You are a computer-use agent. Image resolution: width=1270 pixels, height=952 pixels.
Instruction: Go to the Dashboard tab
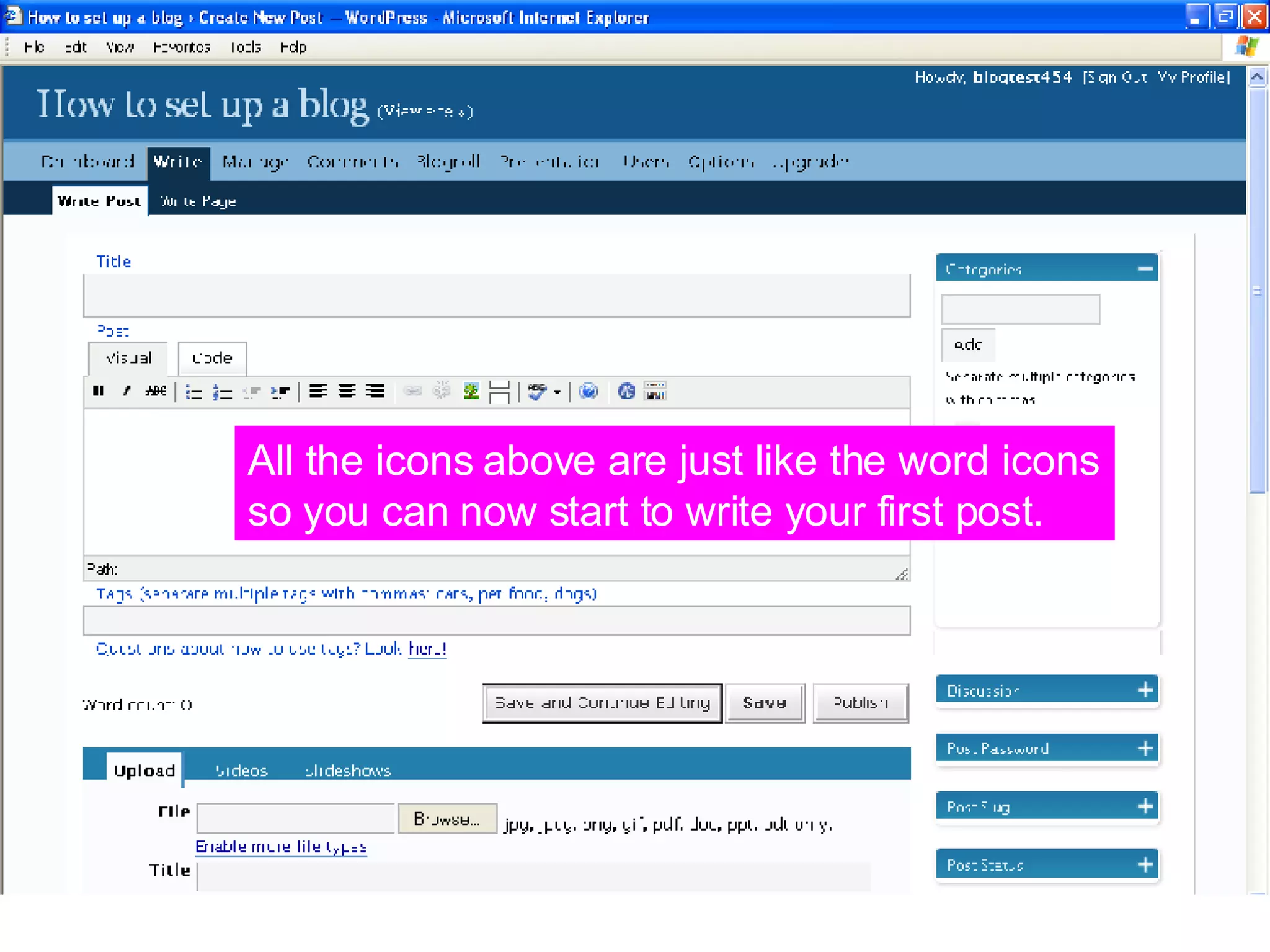(x=87, y=162)
